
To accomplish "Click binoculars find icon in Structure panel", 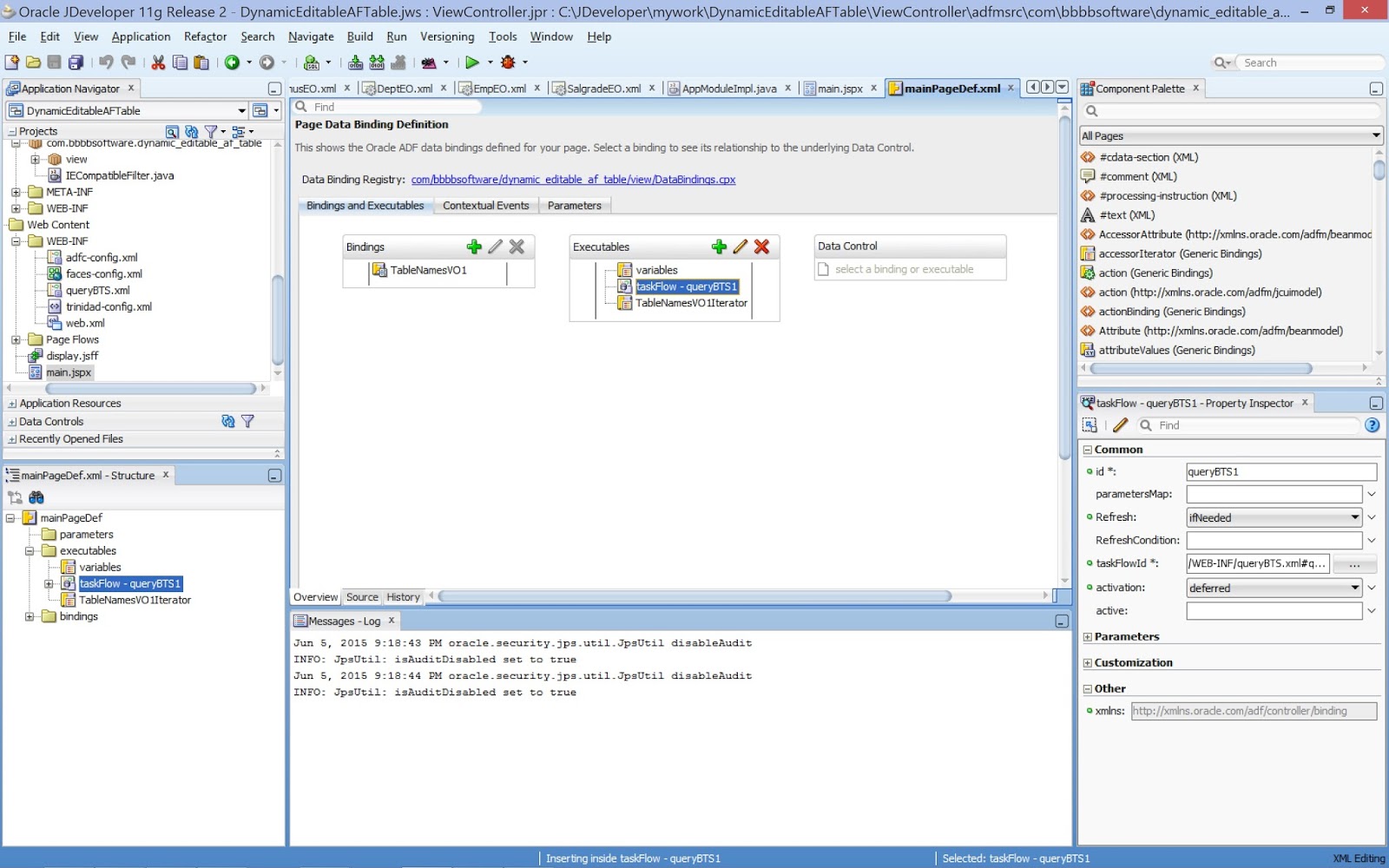I will click(36, 497).
